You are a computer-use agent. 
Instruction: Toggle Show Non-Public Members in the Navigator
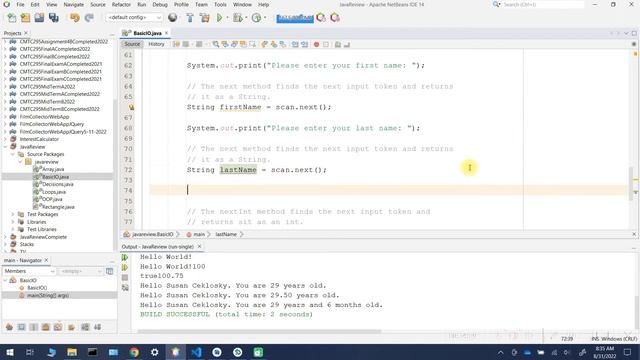46,327
